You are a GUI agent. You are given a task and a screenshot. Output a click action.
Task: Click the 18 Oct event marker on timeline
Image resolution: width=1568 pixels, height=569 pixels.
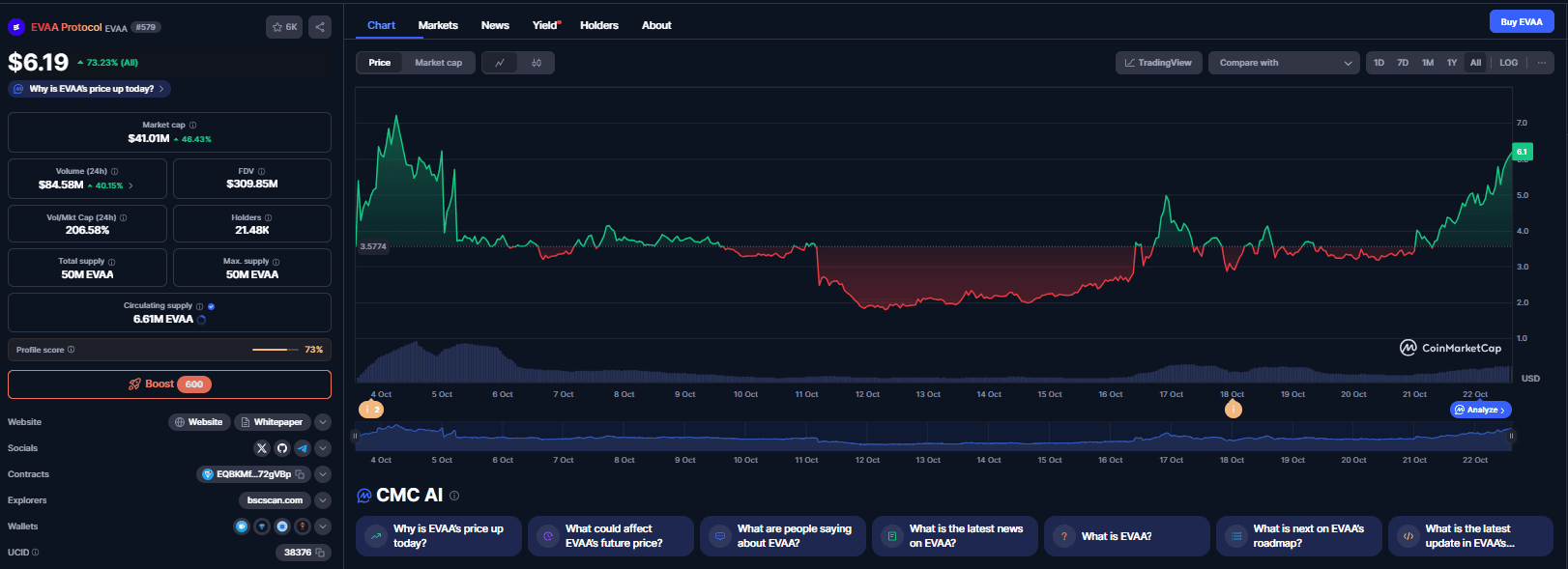click(1233, 410)
